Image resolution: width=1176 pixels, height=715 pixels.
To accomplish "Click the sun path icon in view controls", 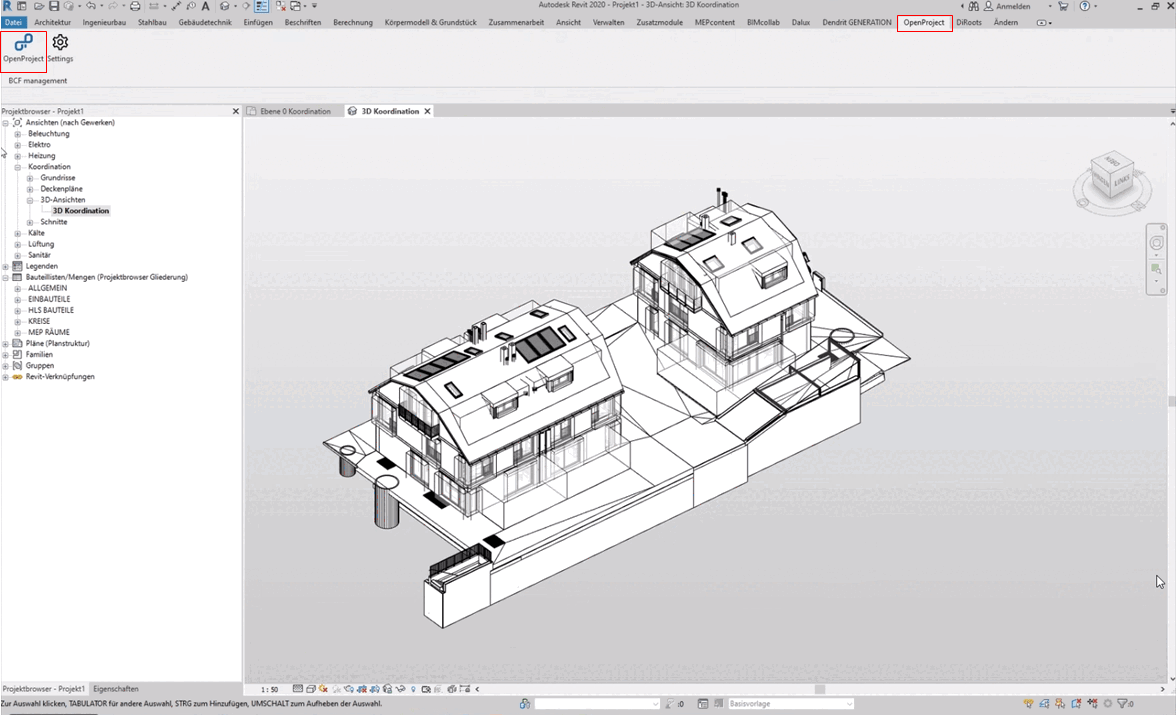I will [323, 689].
